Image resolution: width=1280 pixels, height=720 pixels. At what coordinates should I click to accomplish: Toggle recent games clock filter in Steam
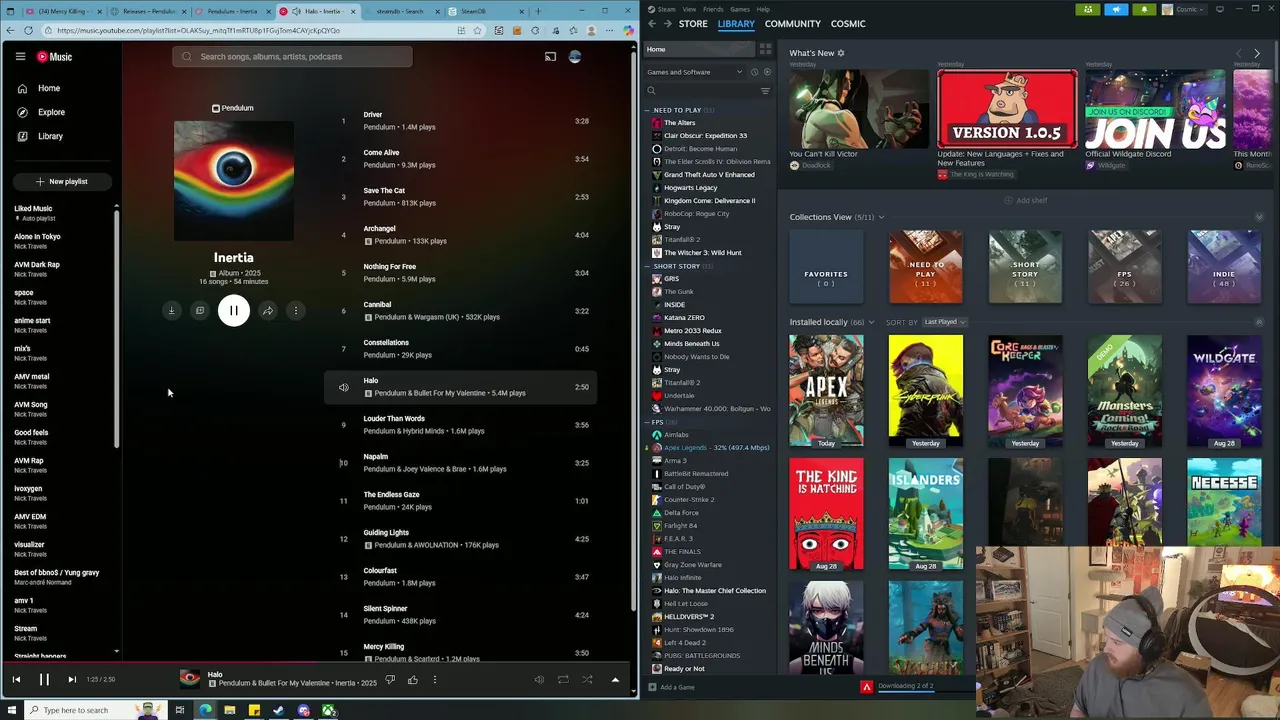pyautogui.click(x=755, y=72)
